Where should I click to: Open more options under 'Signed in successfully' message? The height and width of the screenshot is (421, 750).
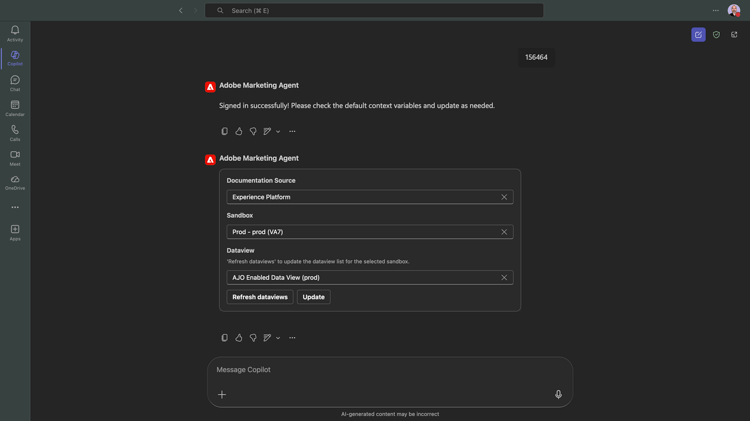(x=292, y=131)
